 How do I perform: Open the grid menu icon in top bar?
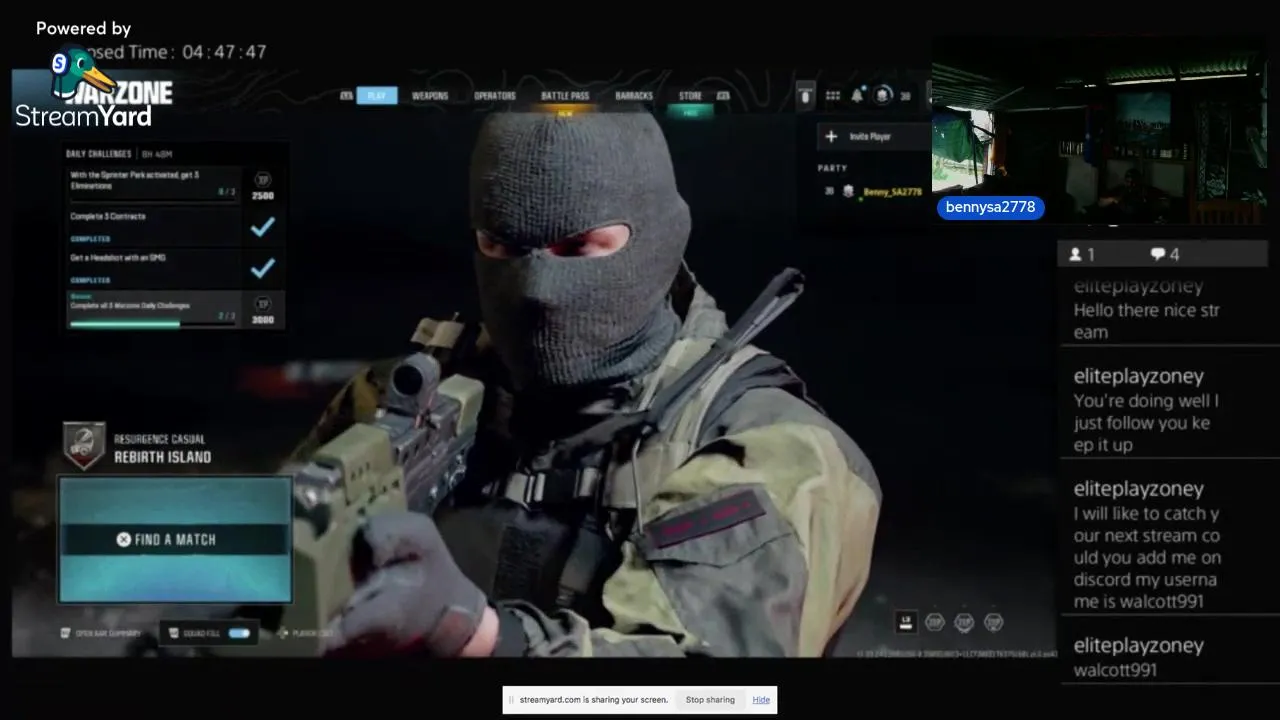pyautogui.click(x=833, y=95)
